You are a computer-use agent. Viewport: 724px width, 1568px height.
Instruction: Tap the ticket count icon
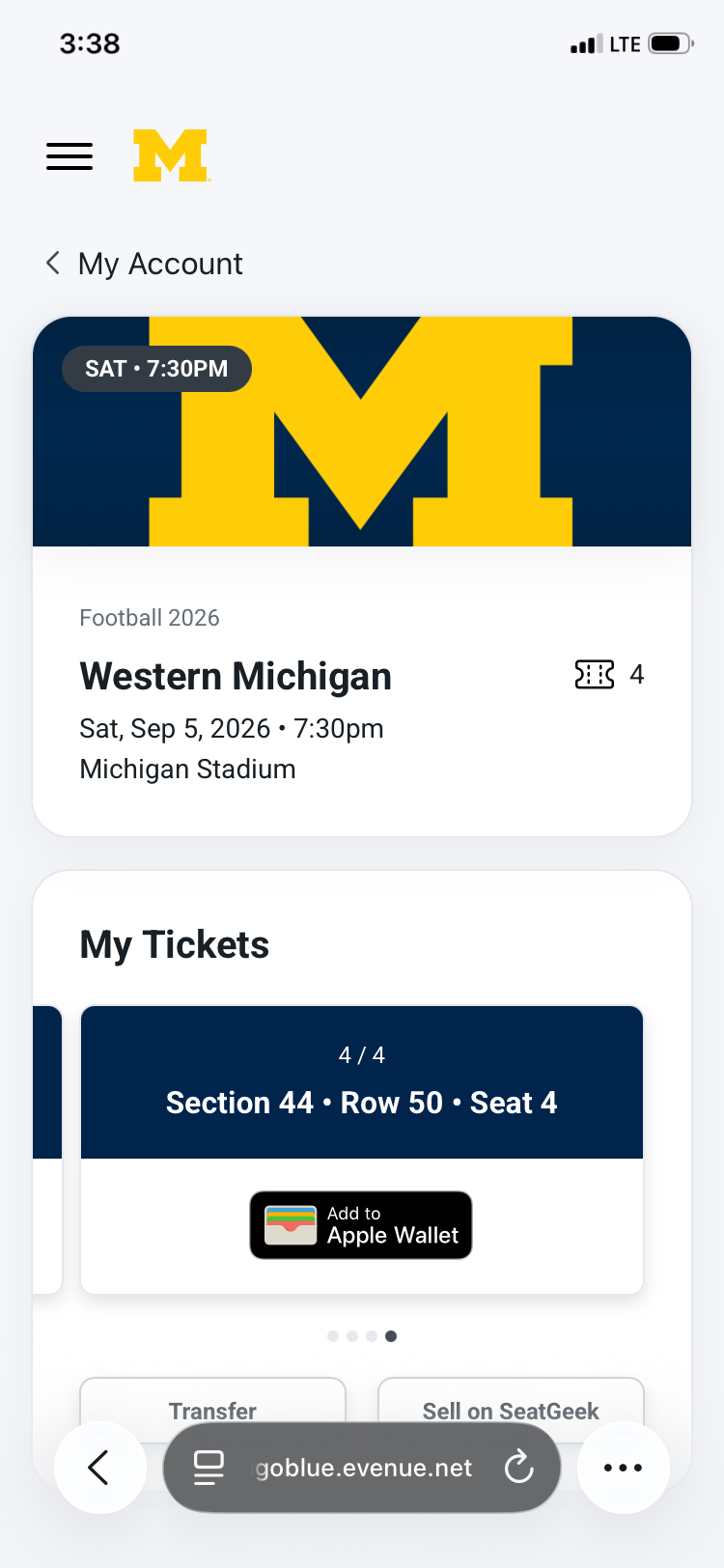click(x=595, y=674)
